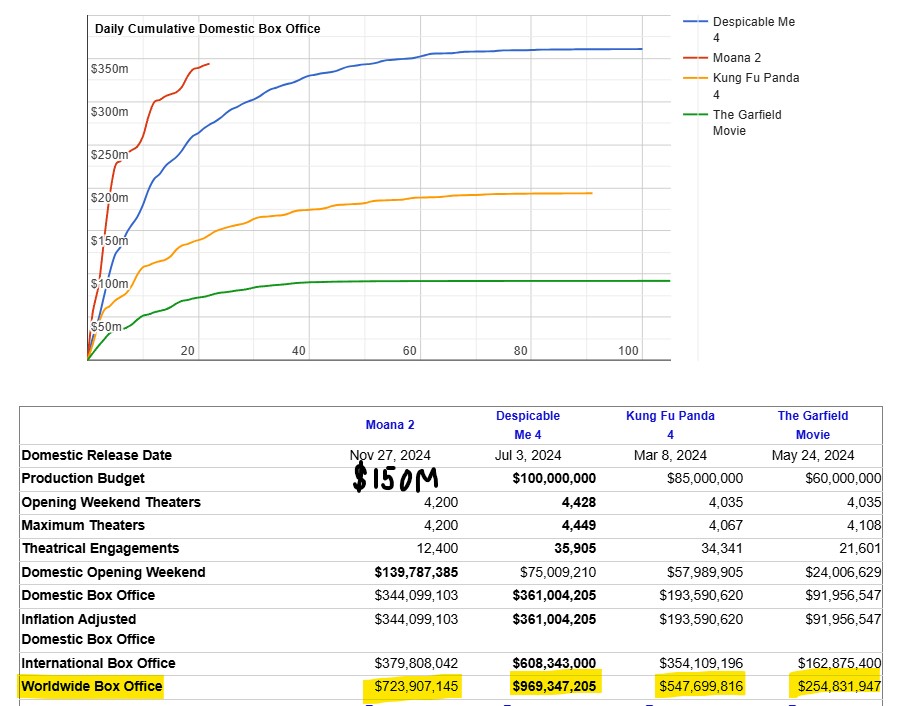Click the orange Kung Fu Panda 4 legend swatch
The height and width of the screenshot is (706, 897).
(695, 78)
